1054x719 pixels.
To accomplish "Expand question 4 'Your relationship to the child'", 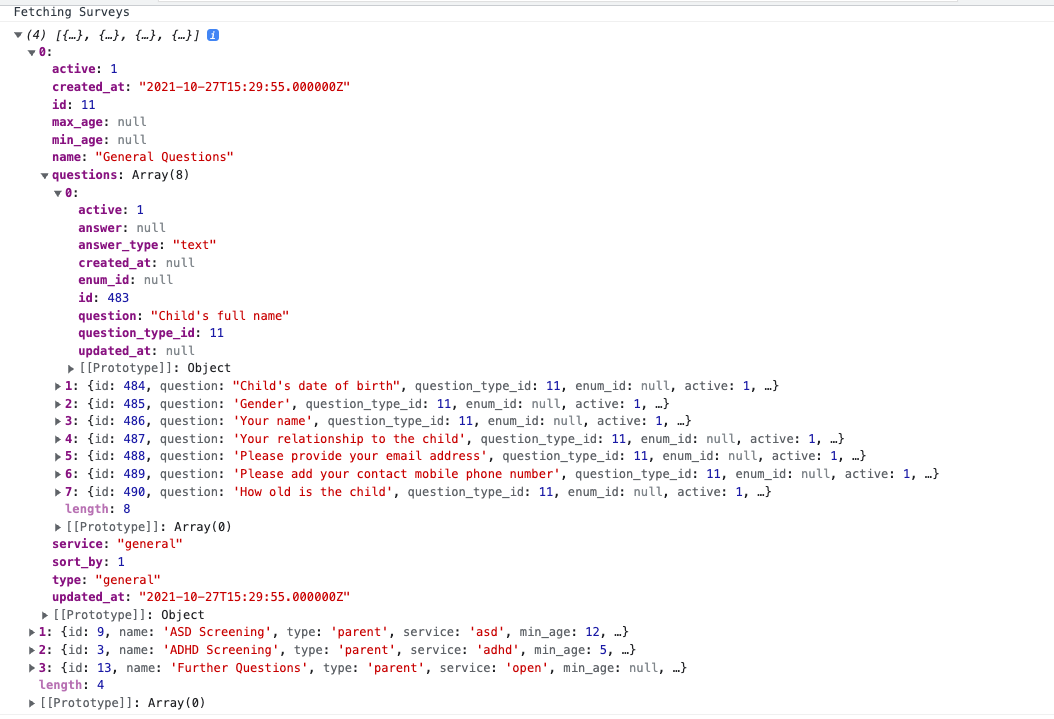I will [x=58, y=439].
